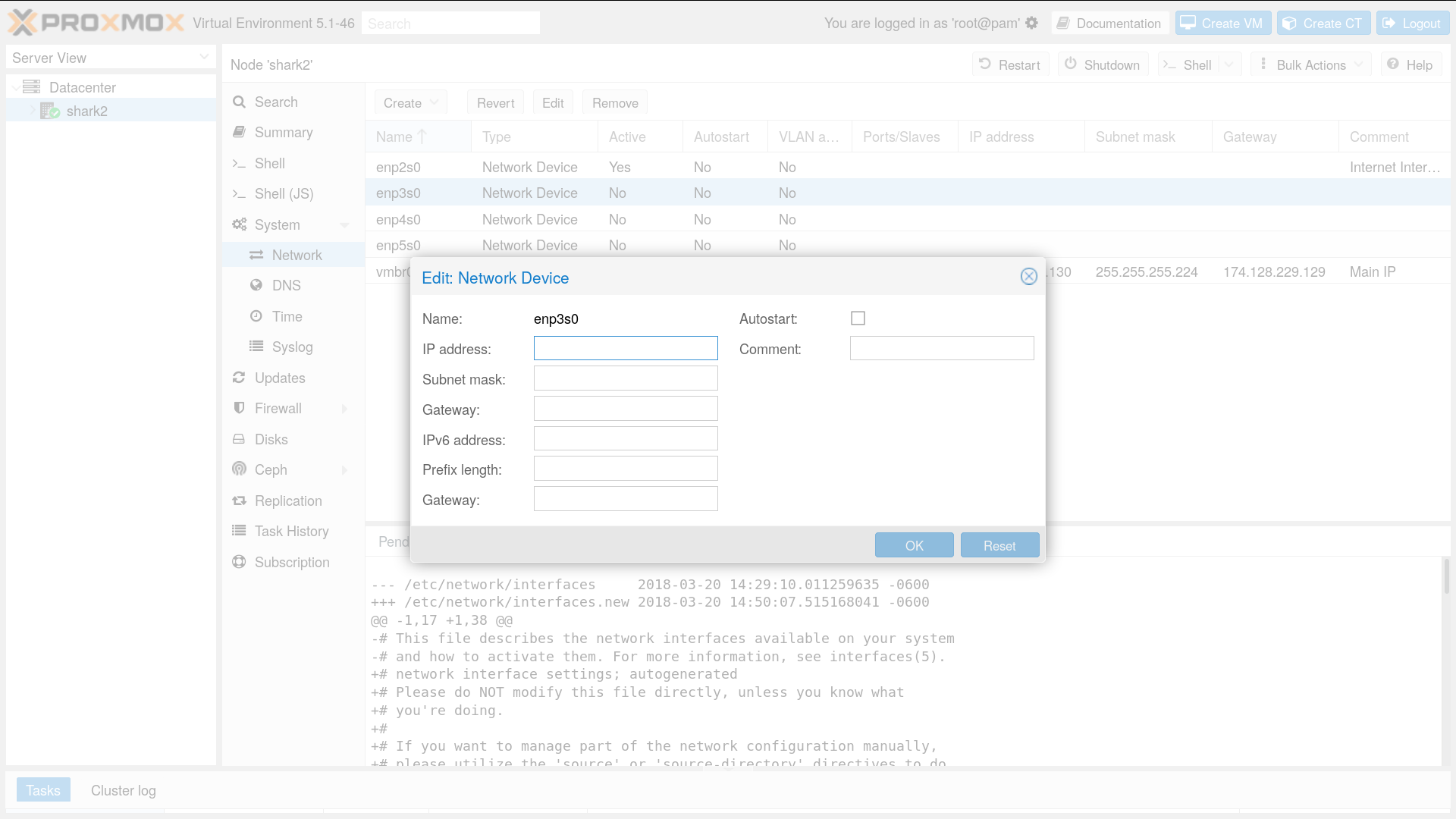Screen dimensions: 1456x819
Task: Click the Firewall shield icon
Action: coord(239,408)
